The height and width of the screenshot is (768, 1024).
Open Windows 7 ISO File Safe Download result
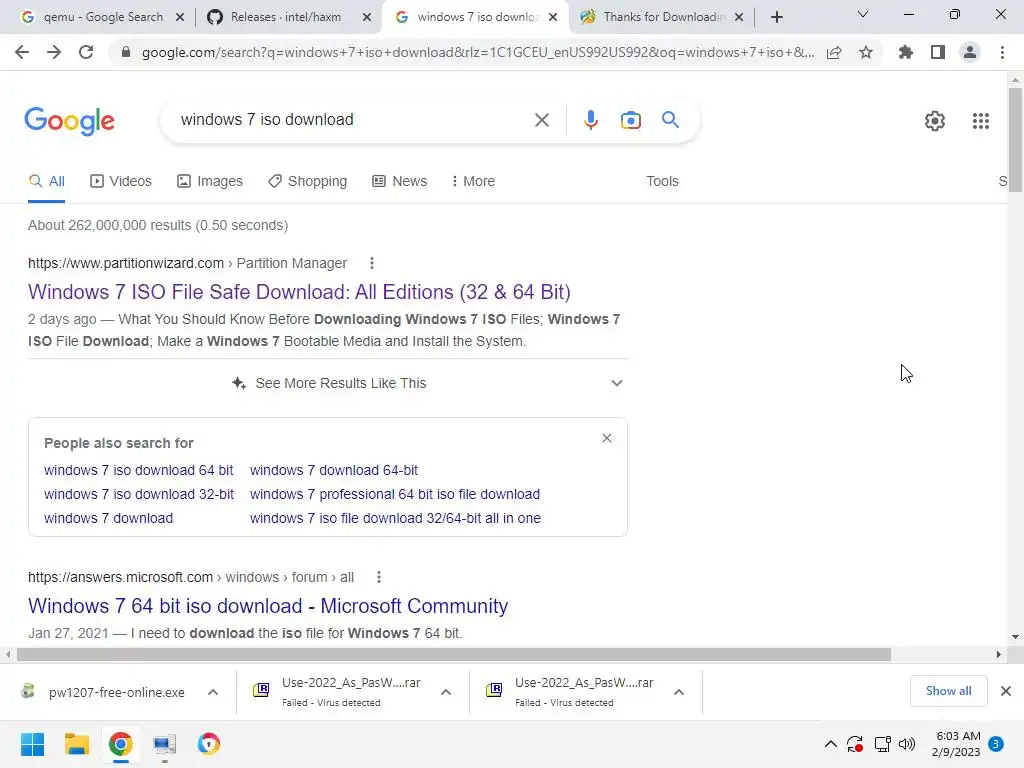pos(299,292)
